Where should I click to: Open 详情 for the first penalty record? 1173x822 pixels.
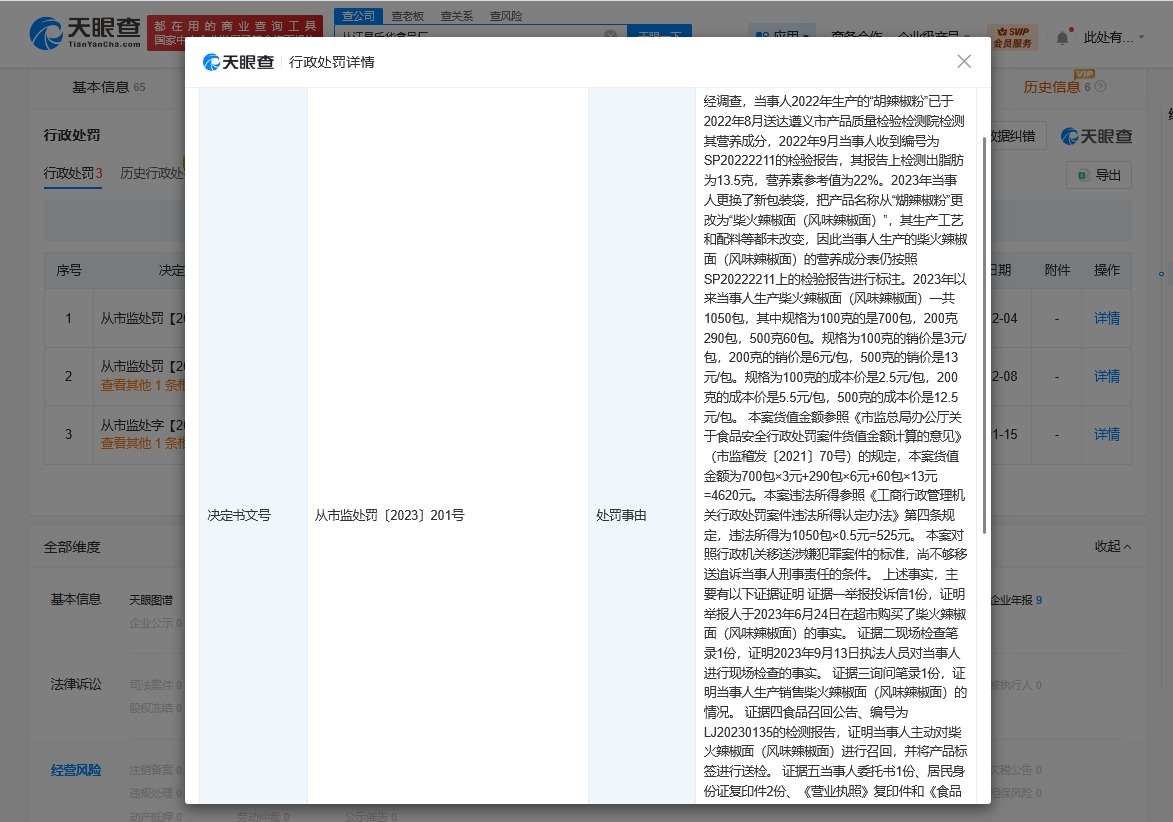(1106, 317)
